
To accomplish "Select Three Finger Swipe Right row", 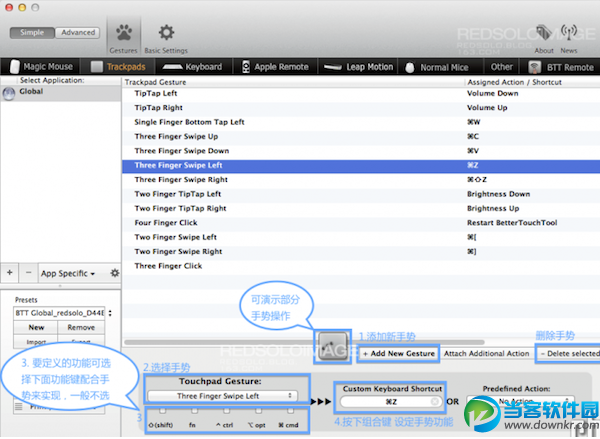I will point(361,180).
